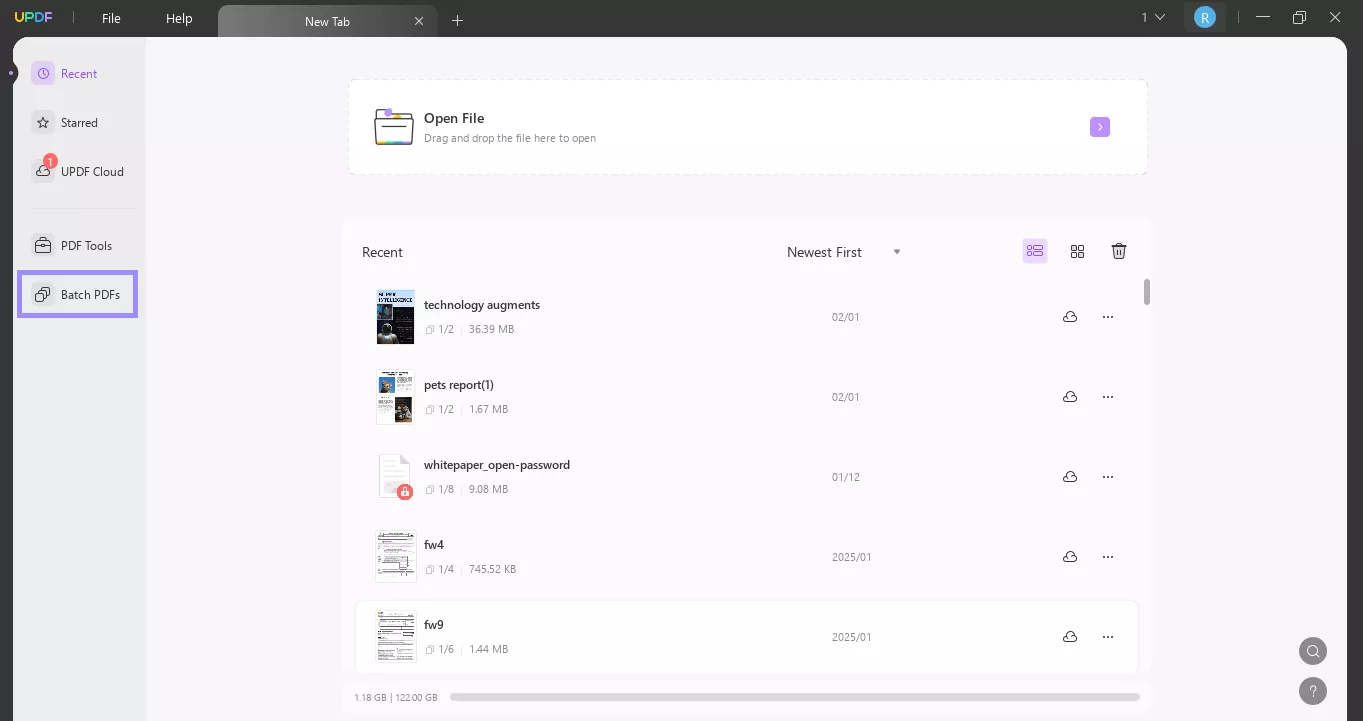Viewport: 1363px width, 721px height.
Task: Upload fw9 to cloud
Action: point(1070,637)
